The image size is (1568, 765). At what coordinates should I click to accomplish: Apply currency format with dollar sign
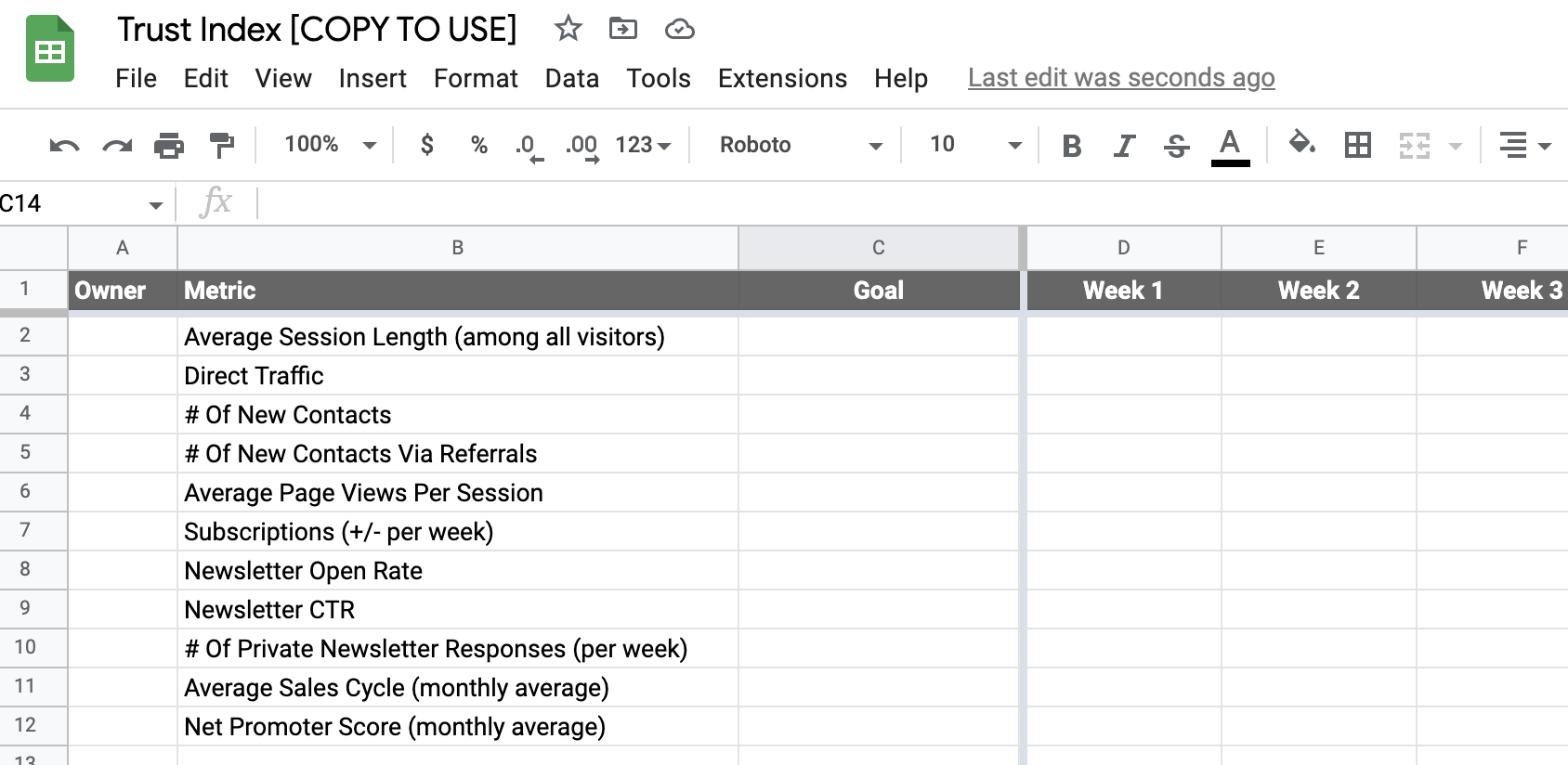[426, 145]
